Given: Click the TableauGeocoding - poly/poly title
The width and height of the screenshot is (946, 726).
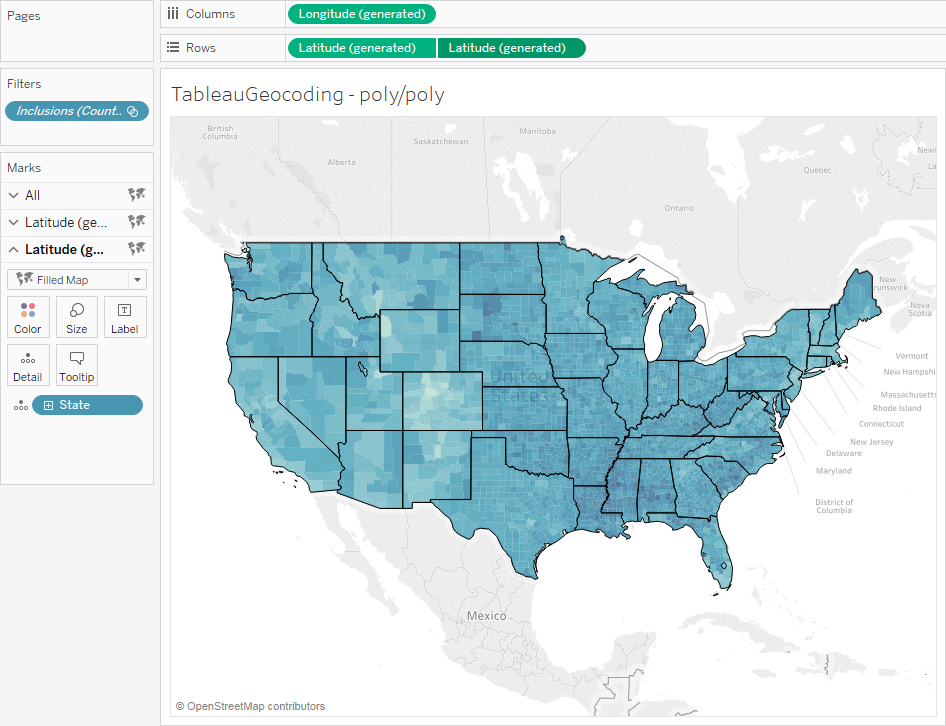Looking at the screenshot, I should click(x=308, y=94).
